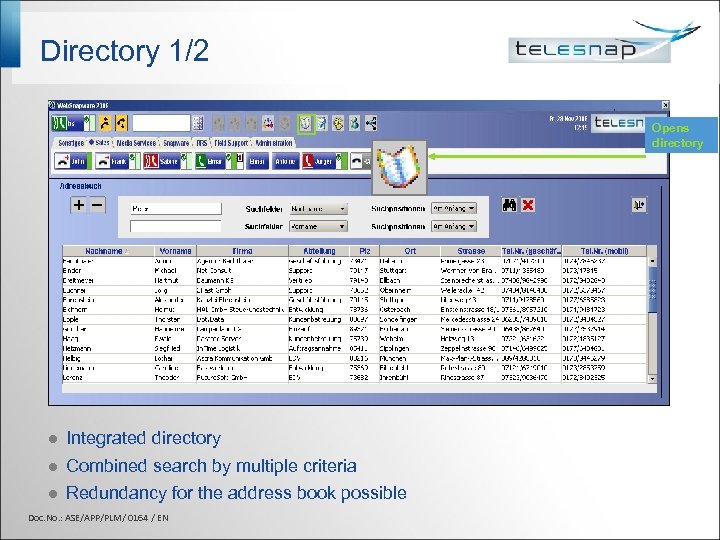Click the greyed-out toolbar icon left of directory book
The width and height of the screenshot is (720, 540).
tap(285, 123)
